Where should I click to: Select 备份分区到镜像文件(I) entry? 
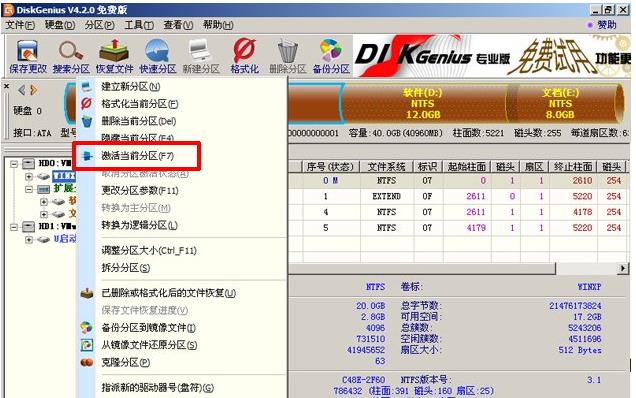click(x=183, y=327)
